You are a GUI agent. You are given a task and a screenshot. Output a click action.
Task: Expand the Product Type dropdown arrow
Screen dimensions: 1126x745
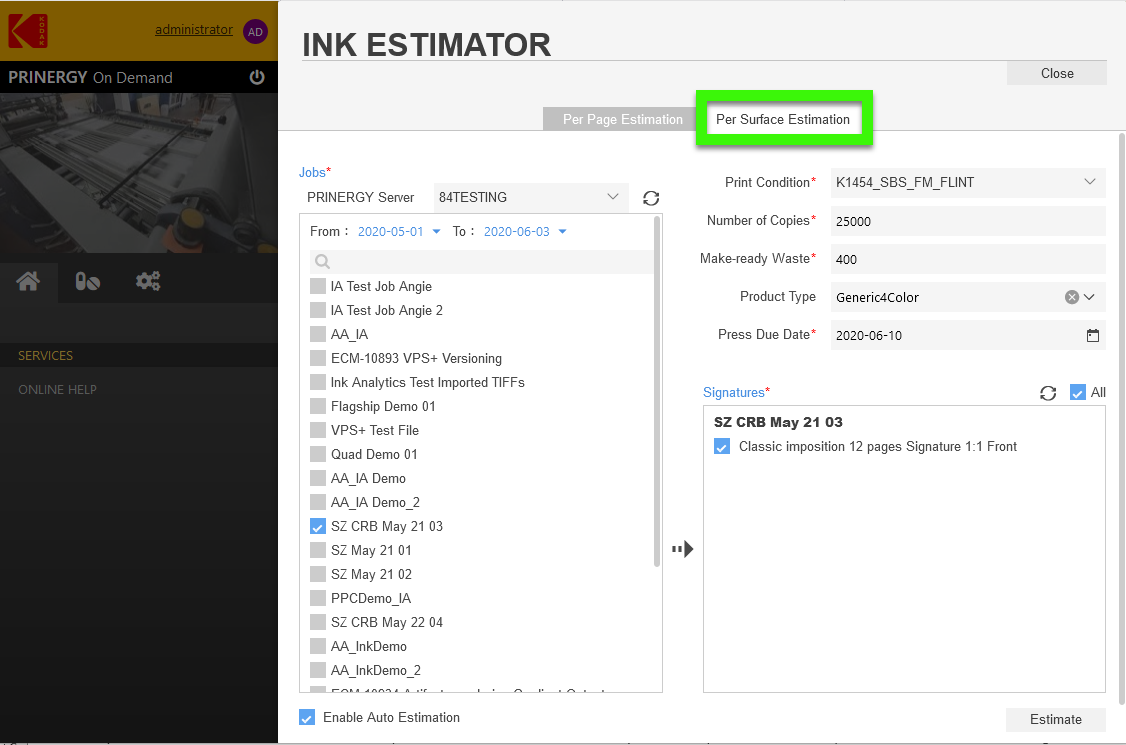(x=1089, y=297)
